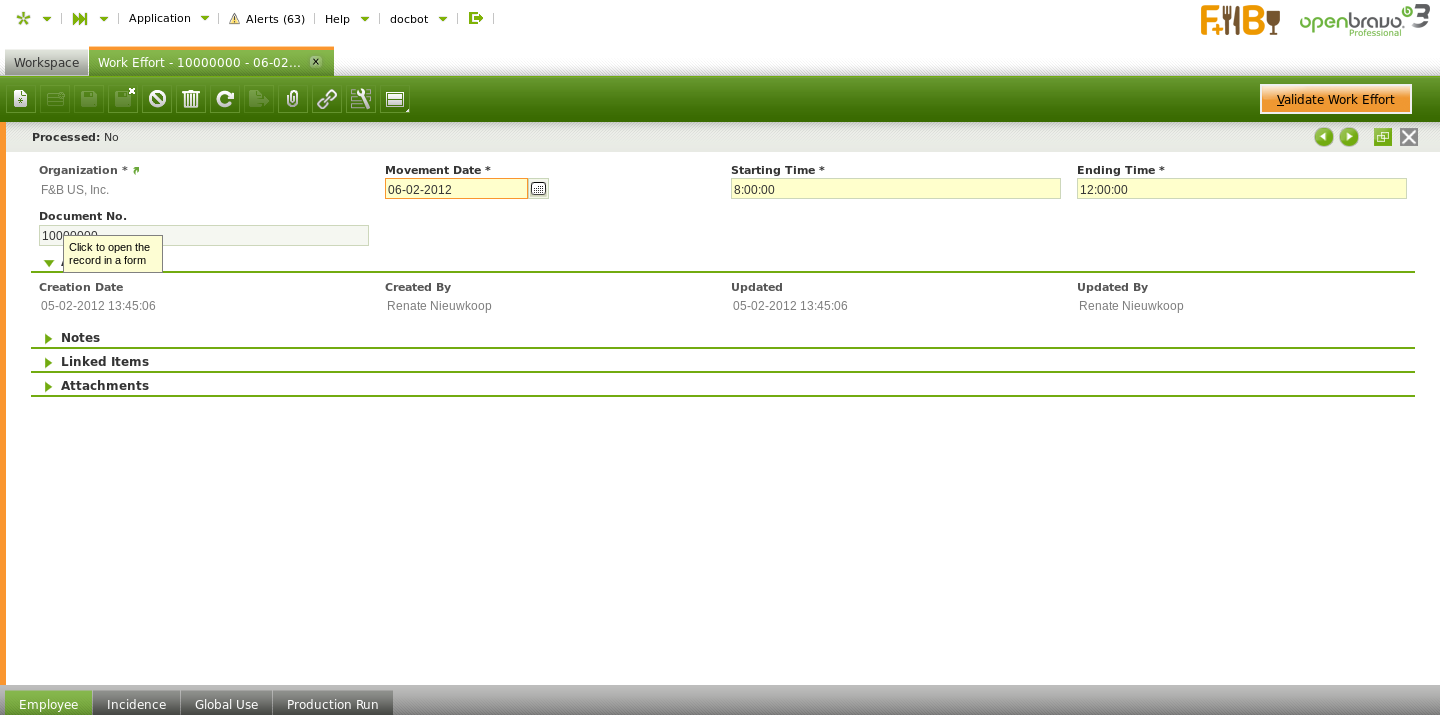
Task: Open the Application dropdown menu
Action: click(168, 18)
